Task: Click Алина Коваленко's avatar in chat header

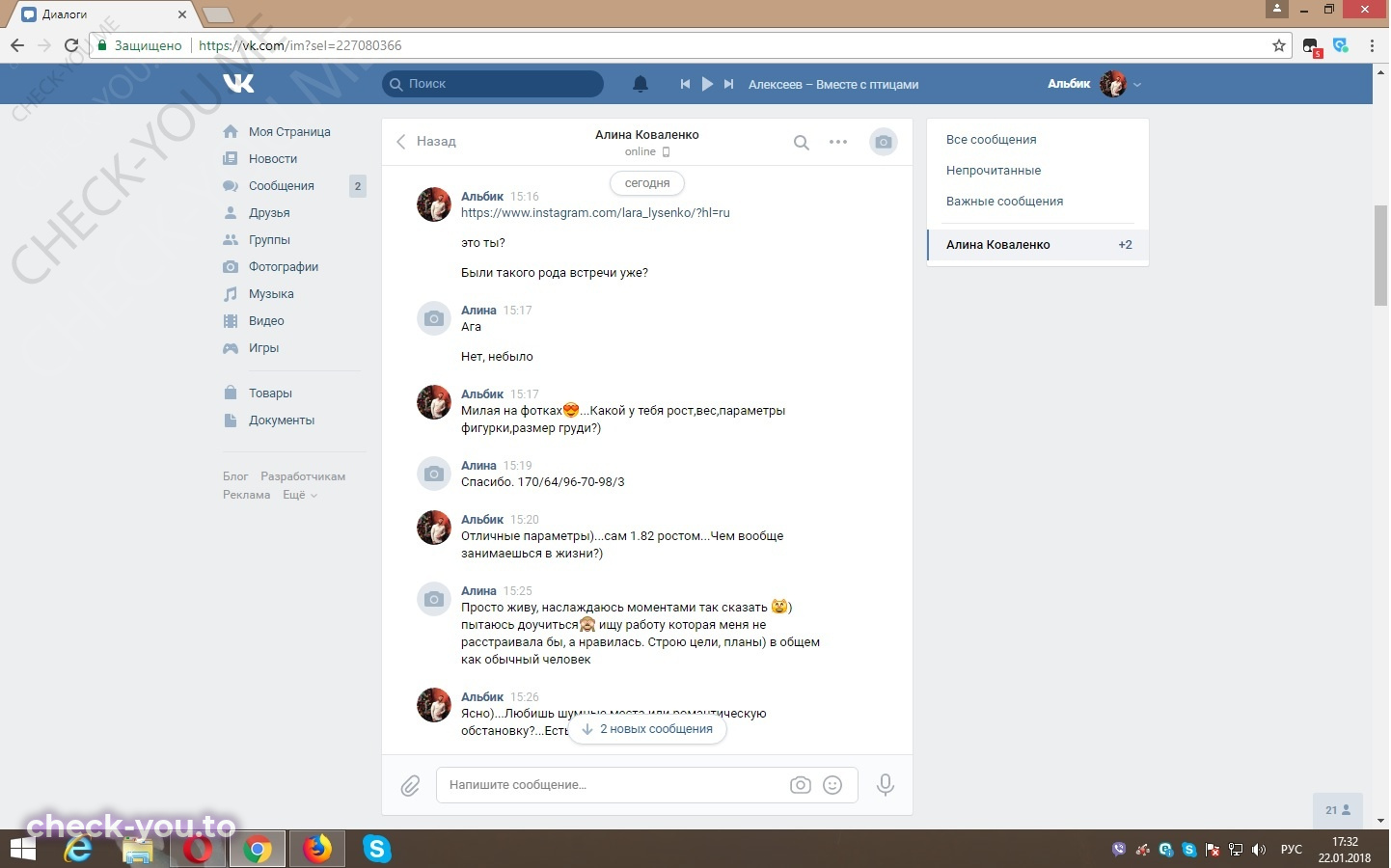Action: [x=884, y=142]
